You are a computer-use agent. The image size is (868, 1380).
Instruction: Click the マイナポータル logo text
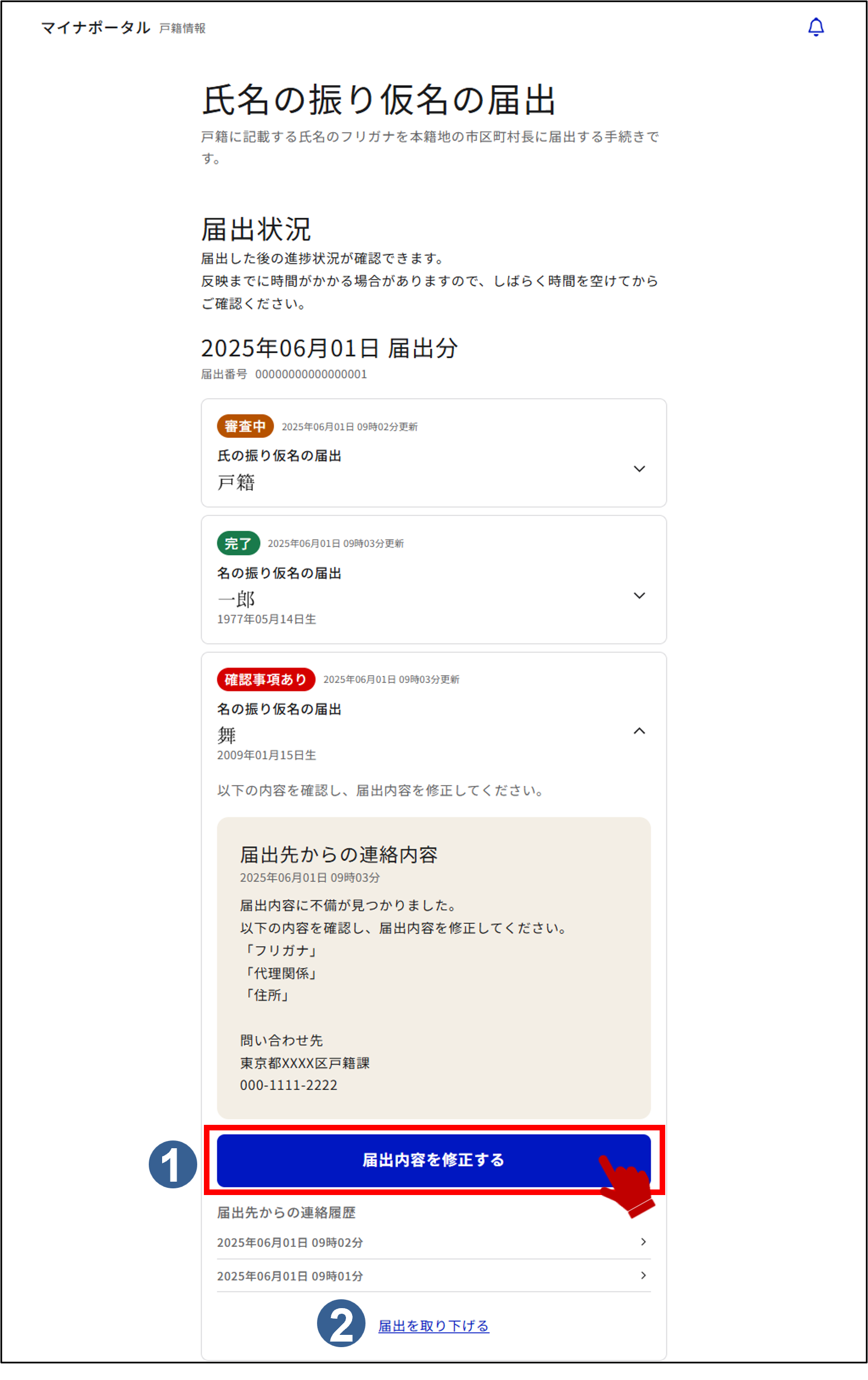tap(95, 27)
